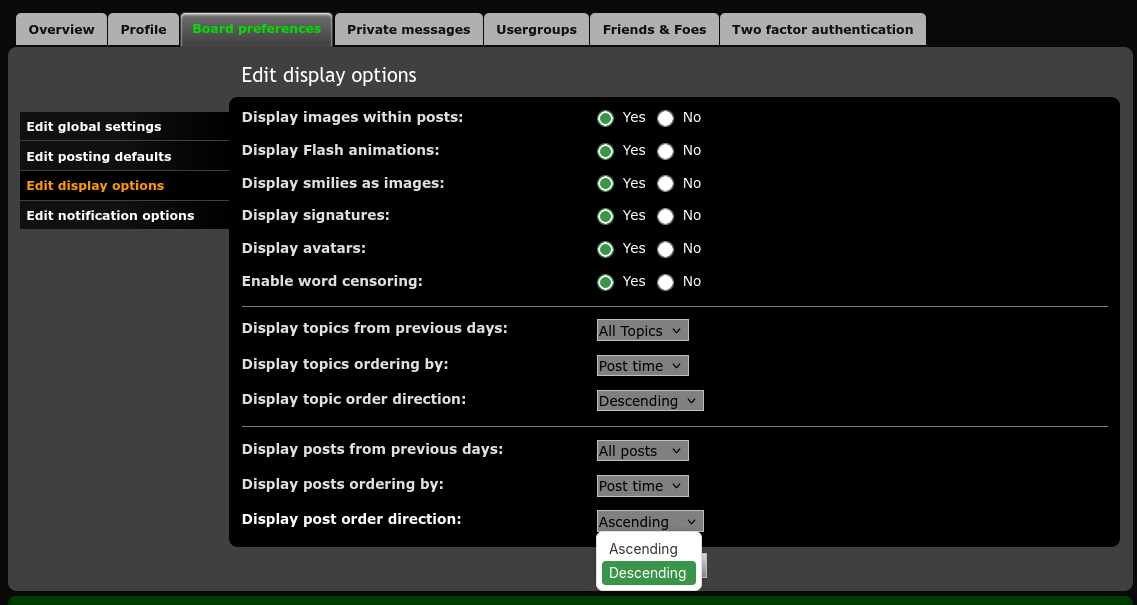Open the Profile tab

[x=143, y=30]
